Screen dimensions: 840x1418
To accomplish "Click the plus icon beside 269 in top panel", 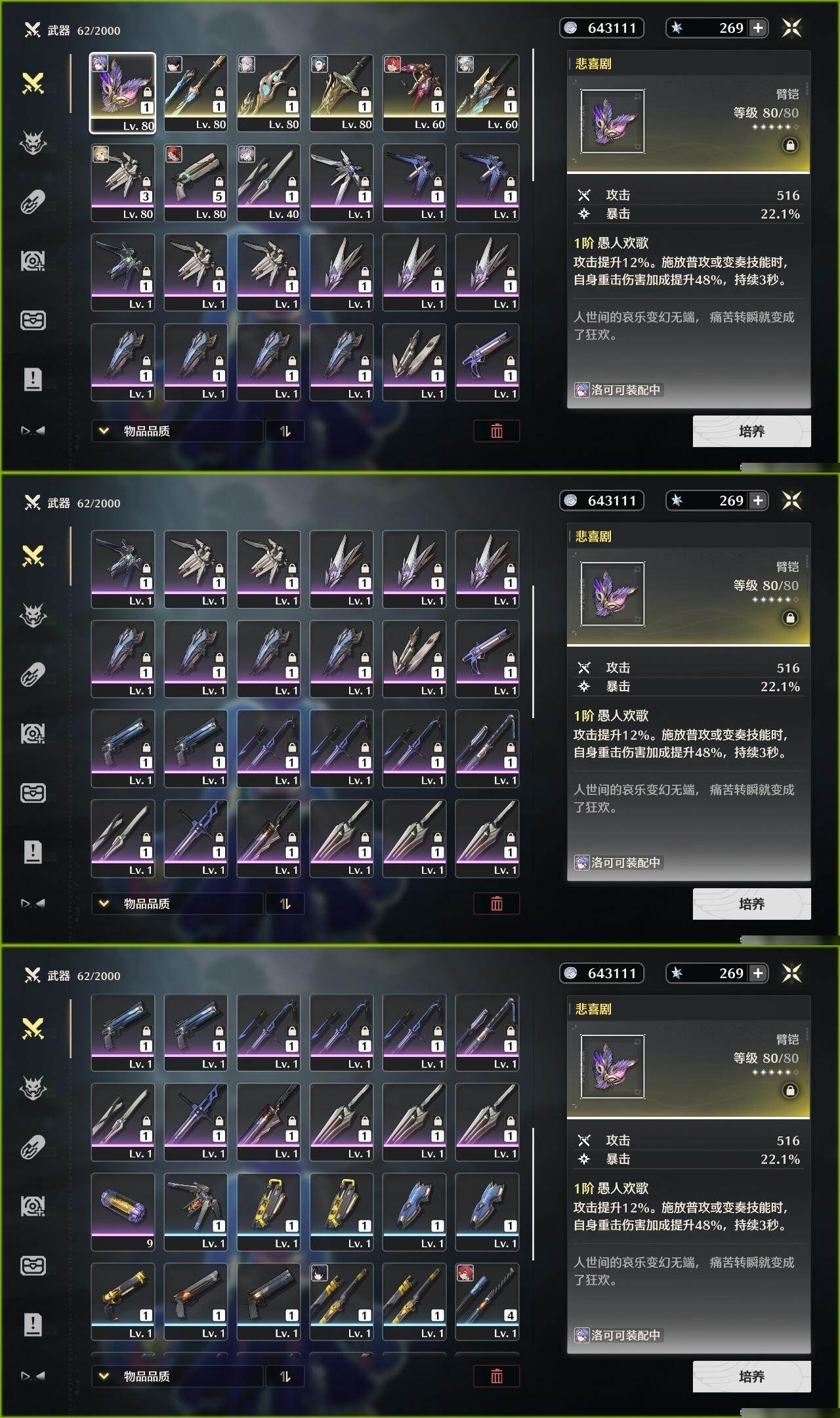I will 758,28.
